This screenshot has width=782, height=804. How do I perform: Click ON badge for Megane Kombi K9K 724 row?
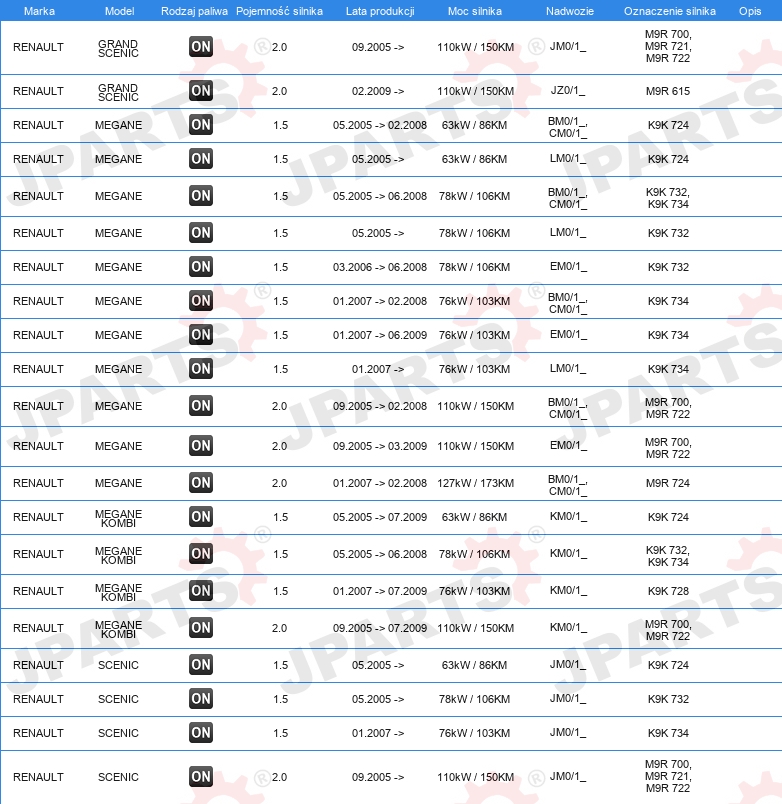(200, 516)
